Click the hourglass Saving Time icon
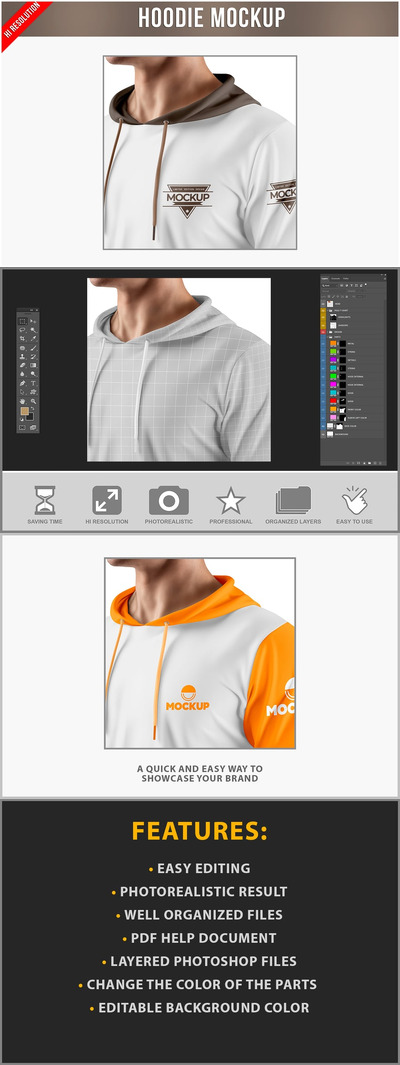The image size is (400, 1065). (45, 500)
